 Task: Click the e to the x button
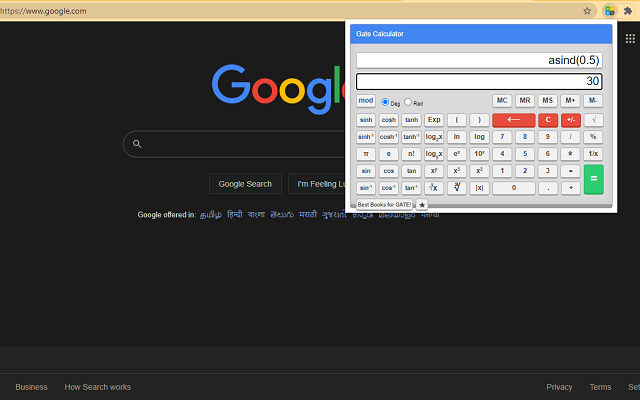(457, 154)
